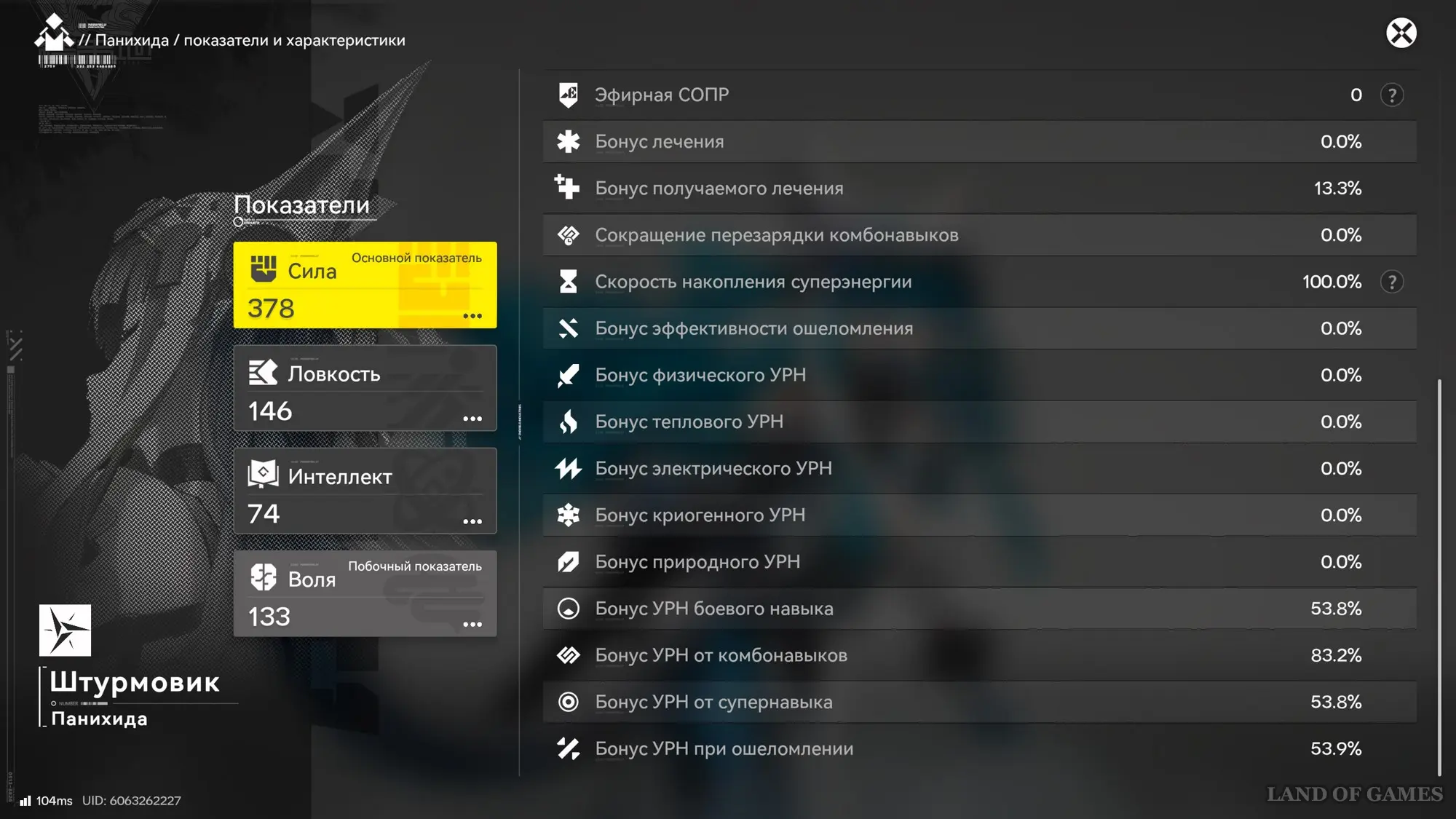This screenshot has width=1456, height=819.
Task: Click the Воля brain icon
Action: coord(263,577)
